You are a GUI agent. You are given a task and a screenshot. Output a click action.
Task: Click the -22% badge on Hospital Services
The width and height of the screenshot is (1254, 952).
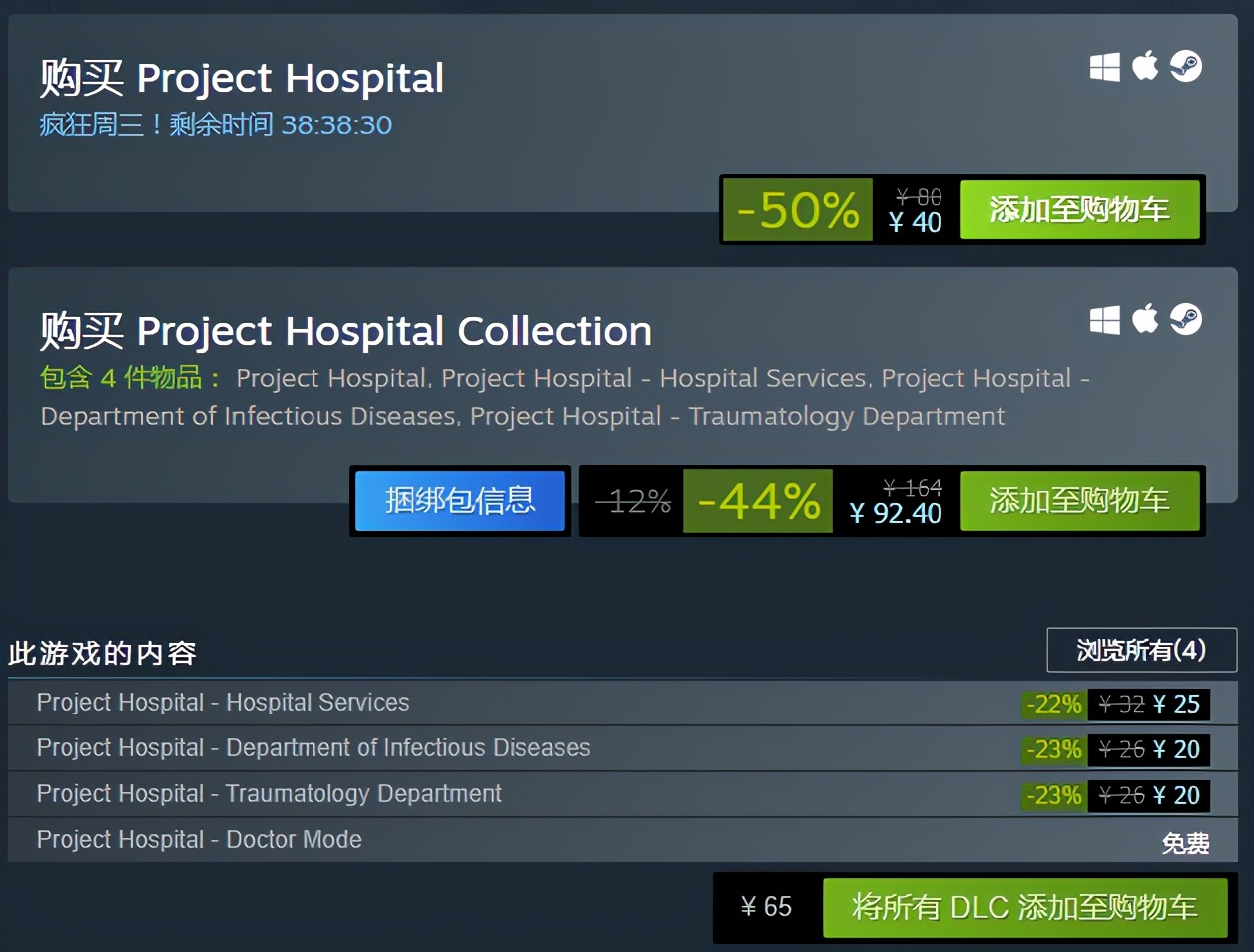click(x=1050, y=704)
